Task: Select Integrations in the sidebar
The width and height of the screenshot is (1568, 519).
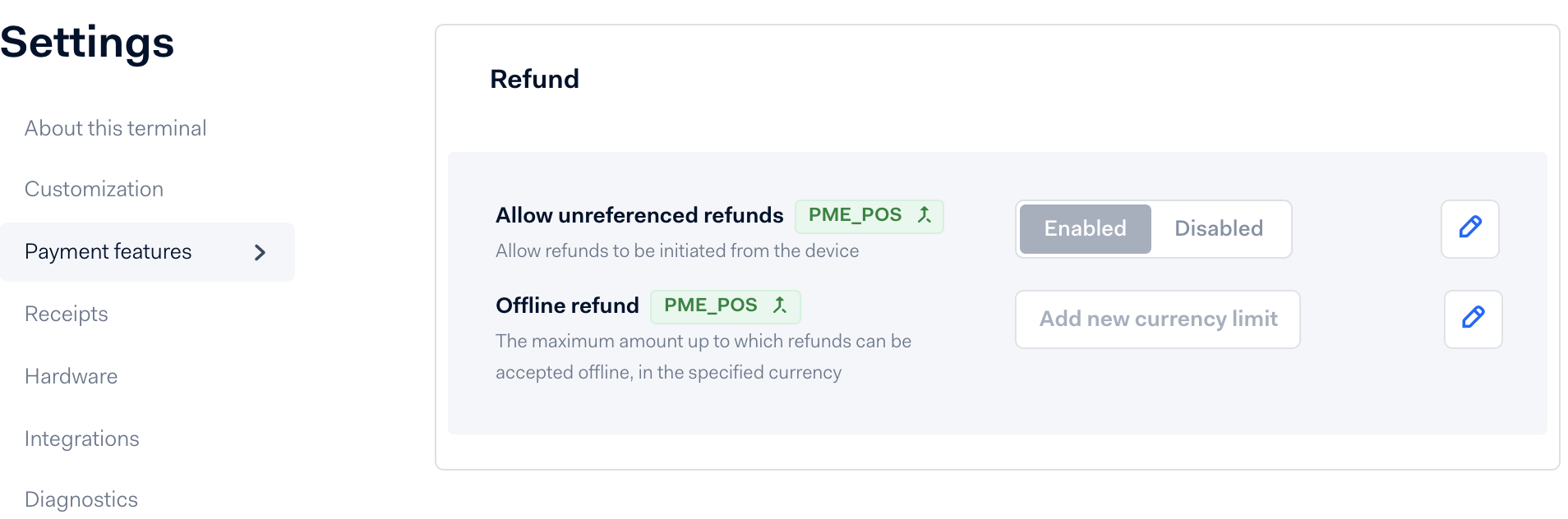Action: coord(81,439)
